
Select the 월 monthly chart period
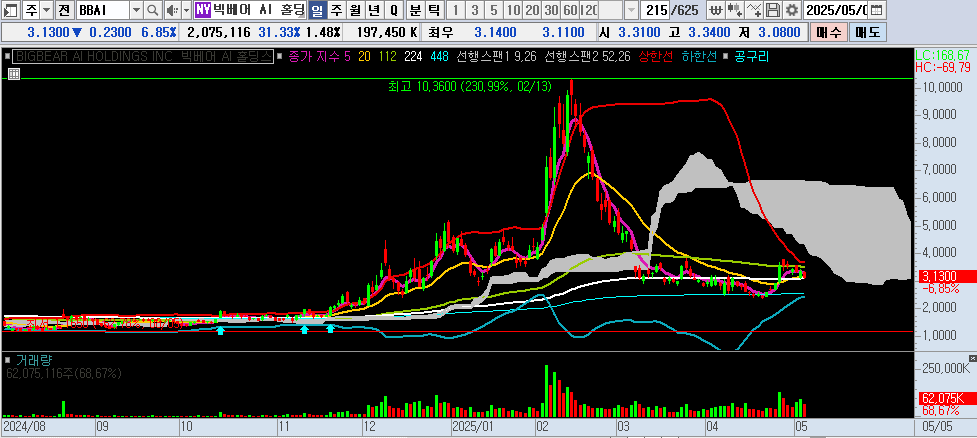355,9
